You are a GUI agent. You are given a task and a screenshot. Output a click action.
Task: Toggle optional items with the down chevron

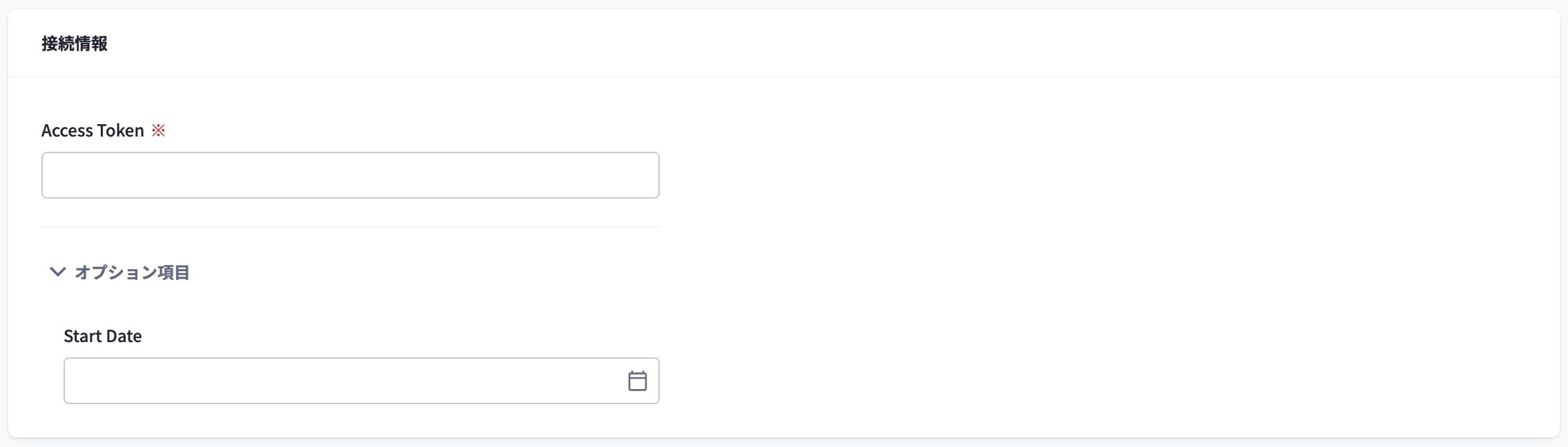click(58, 272)
